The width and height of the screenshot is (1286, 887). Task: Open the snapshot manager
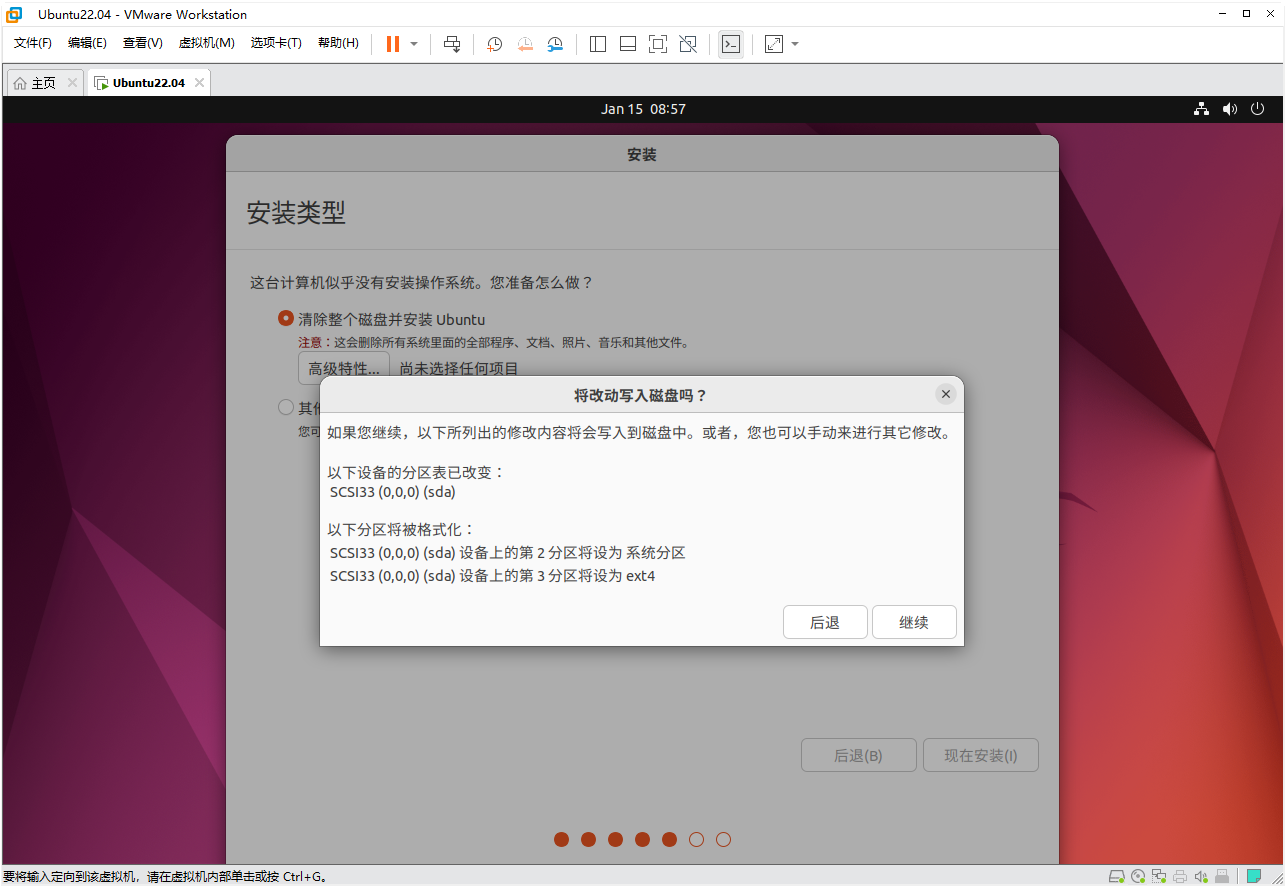555,44
